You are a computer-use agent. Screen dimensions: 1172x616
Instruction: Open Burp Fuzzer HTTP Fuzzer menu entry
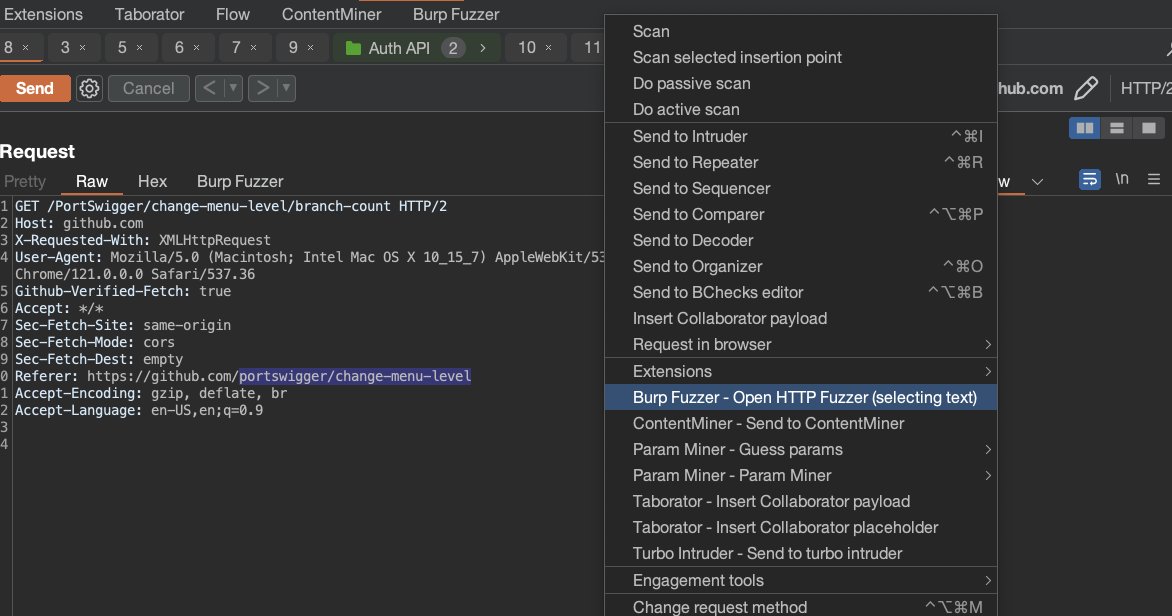point(801,398)
